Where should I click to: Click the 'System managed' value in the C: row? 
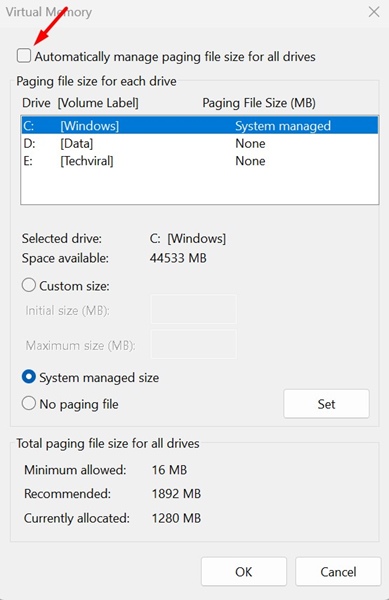[x=283, y=126]
